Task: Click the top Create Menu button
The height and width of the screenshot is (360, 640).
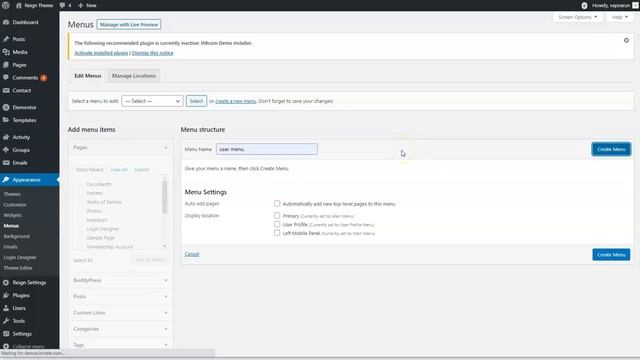Action: (611, 149)
